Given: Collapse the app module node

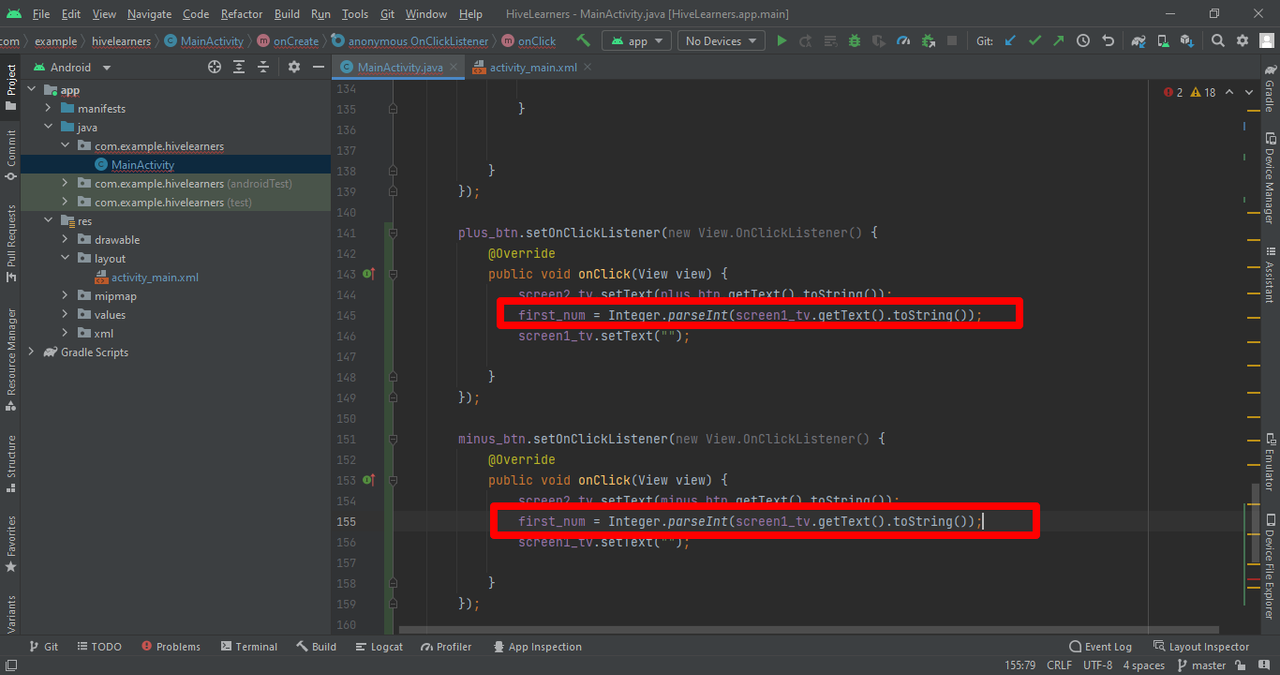Looking at the screenshot, I should 32,90.
